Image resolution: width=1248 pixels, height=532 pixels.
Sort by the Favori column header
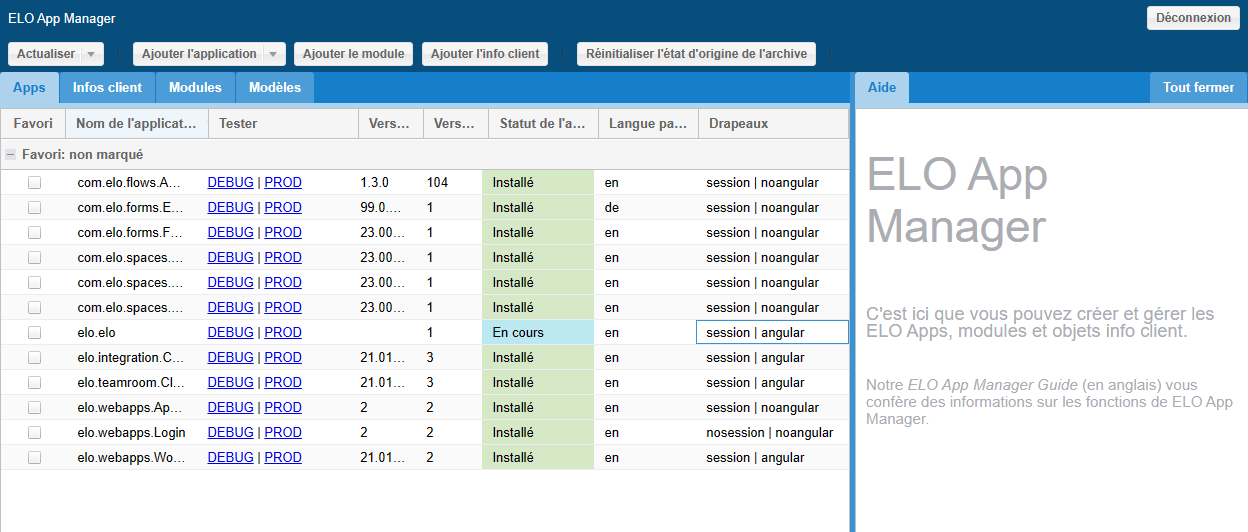click(x=33, y=124)
